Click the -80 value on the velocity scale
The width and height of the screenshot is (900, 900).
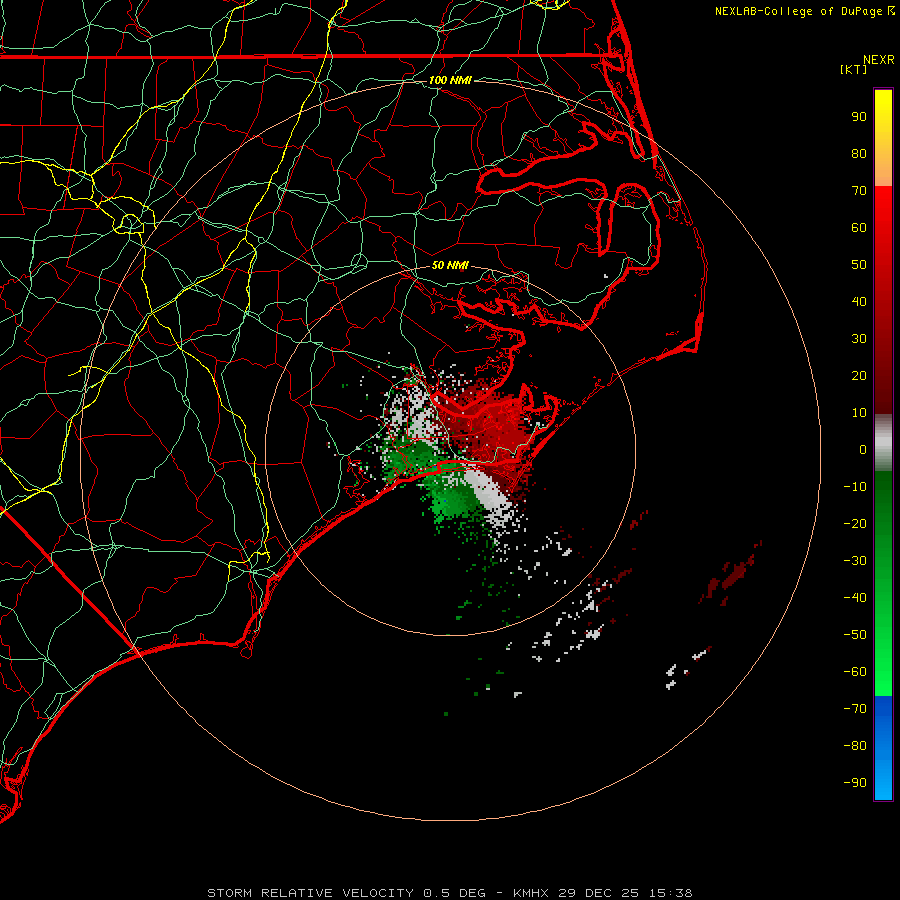tap(855, 746)
